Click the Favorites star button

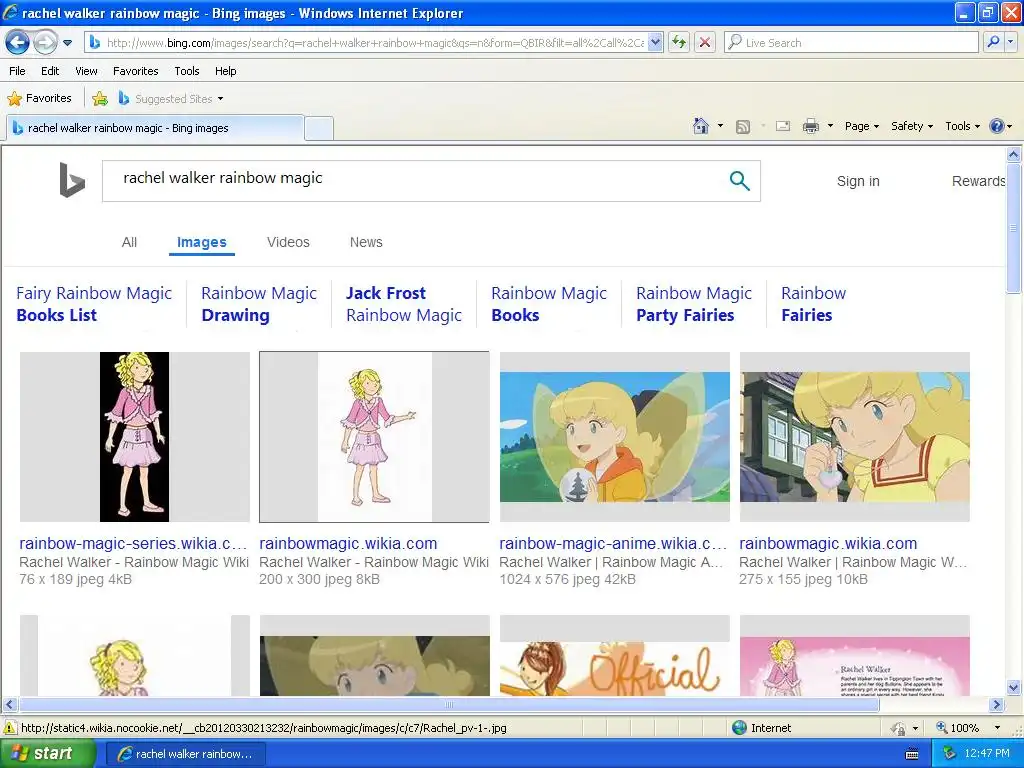pos(39,99)
